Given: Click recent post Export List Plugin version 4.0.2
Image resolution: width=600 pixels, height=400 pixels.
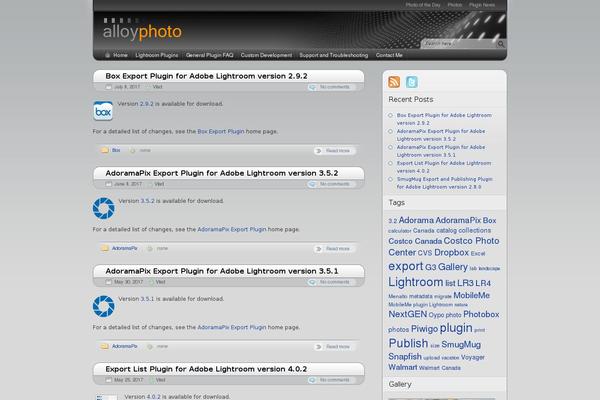Looking at the screenshot, I should (443, 167).
